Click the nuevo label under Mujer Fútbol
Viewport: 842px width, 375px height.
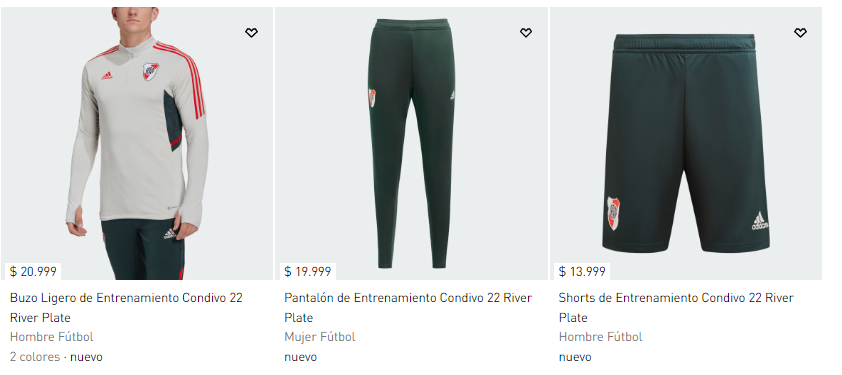pos(301,357)
